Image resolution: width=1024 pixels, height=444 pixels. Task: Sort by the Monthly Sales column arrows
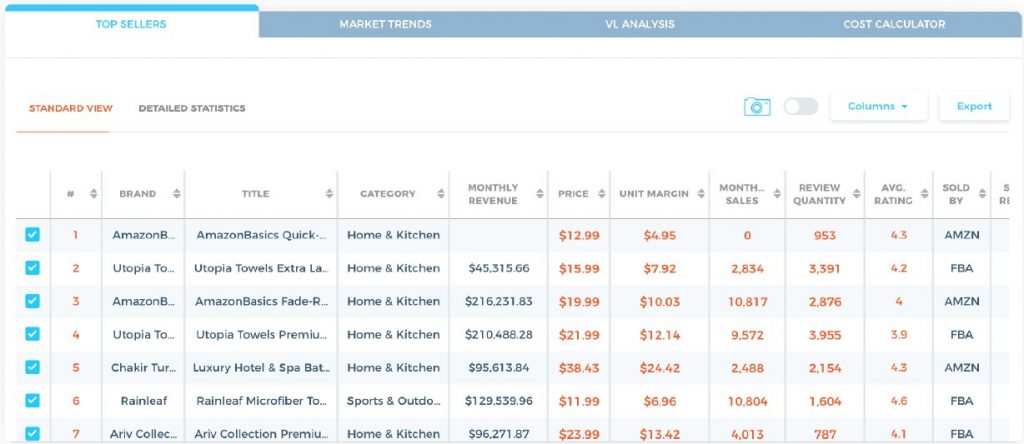coord(776,194)
